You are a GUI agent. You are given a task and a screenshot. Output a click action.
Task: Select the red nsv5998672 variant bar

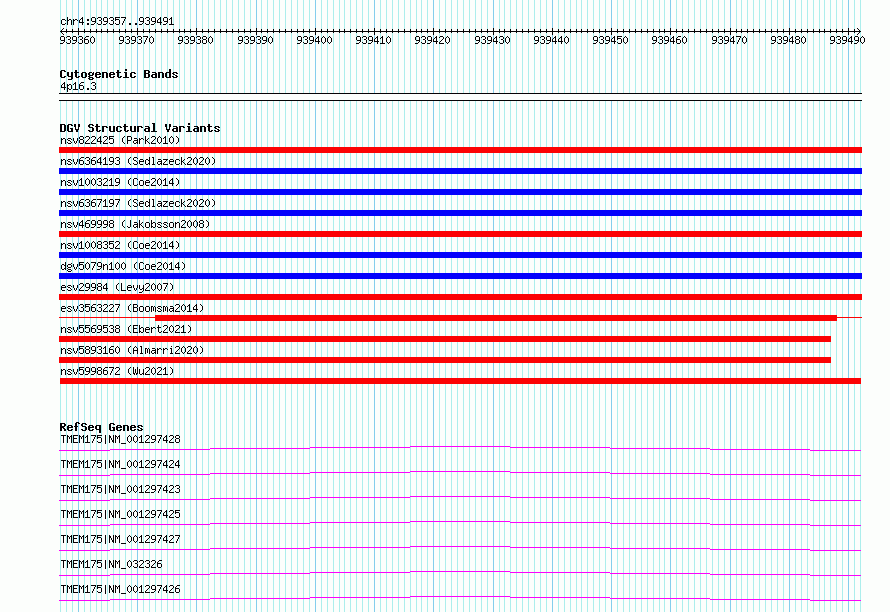click(x=460, y=381)
